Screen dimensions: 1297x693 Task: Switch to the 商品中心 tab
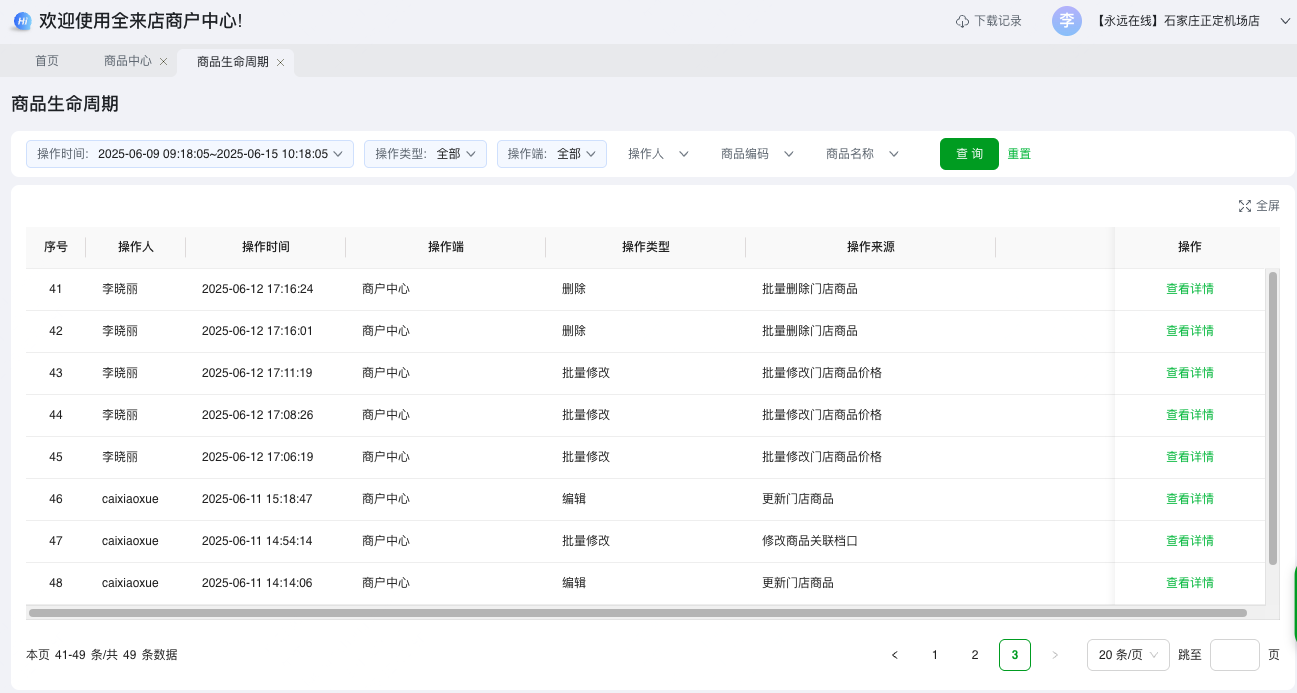(128, 61)
